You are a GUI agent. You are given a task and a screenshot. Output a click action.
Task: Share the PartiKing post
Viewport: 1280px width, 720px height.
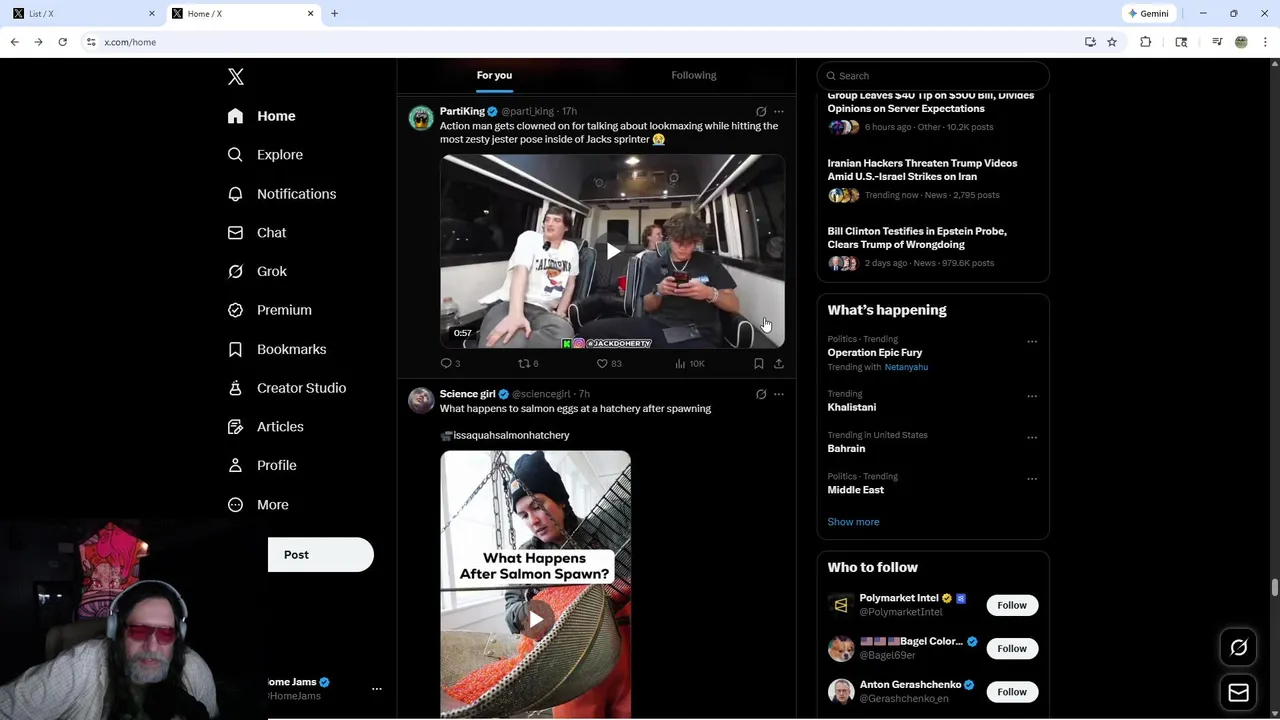click(x=779, y=364)
